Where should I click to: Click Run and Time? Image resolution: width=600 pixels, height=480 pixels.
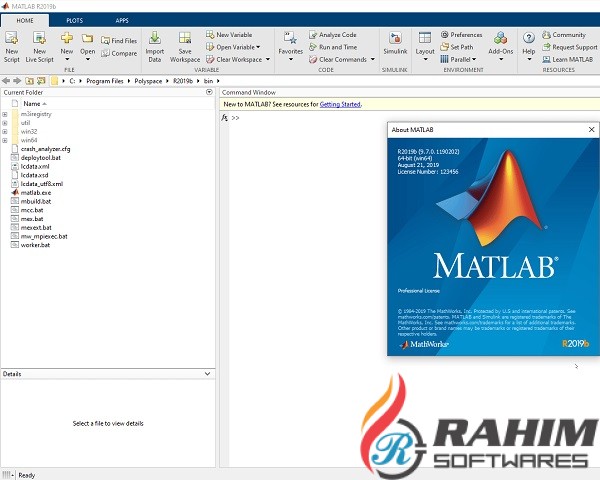coord(333,47)
